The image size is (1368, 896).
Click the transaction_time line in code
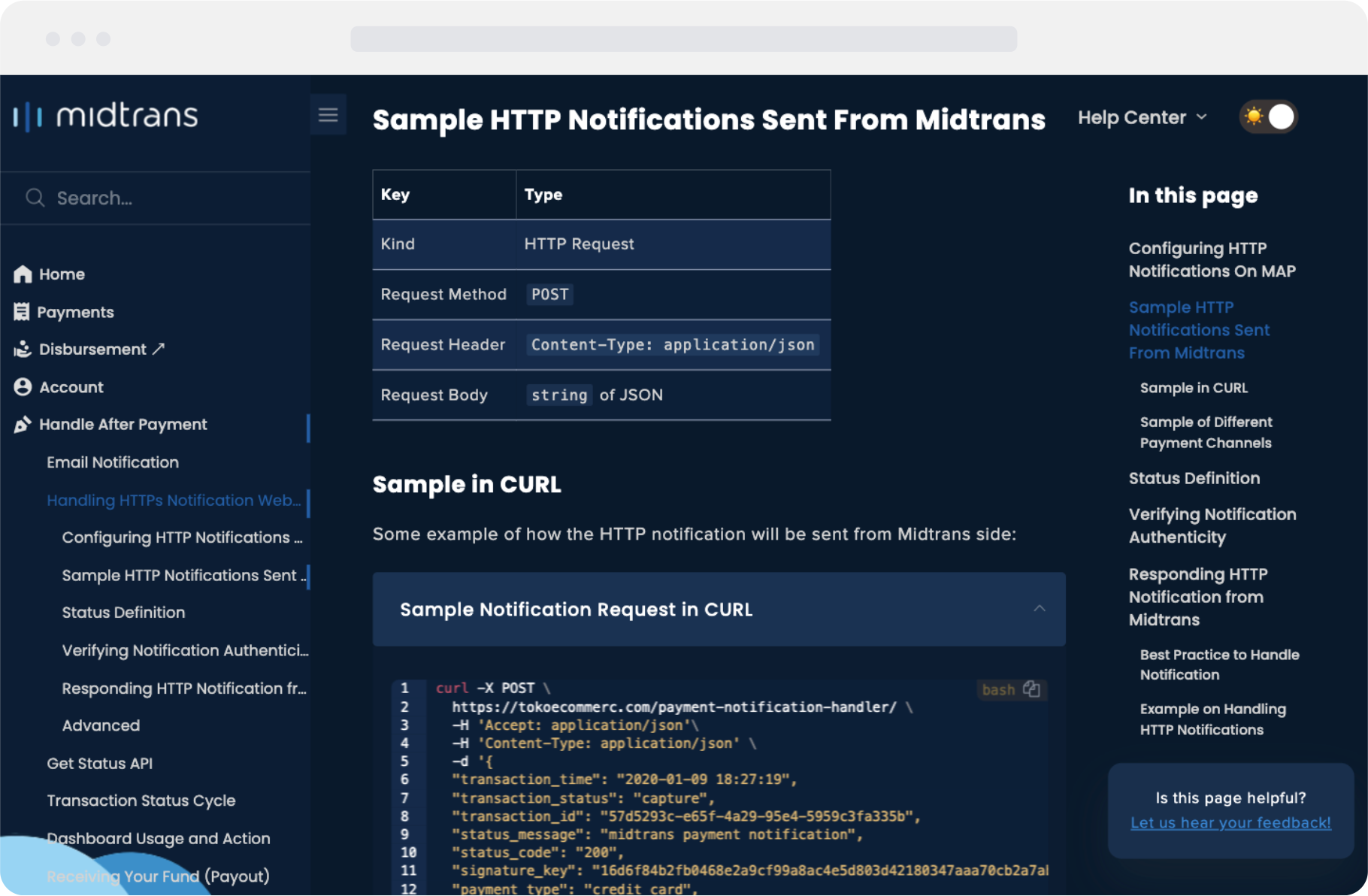click(x=624, y=779)
